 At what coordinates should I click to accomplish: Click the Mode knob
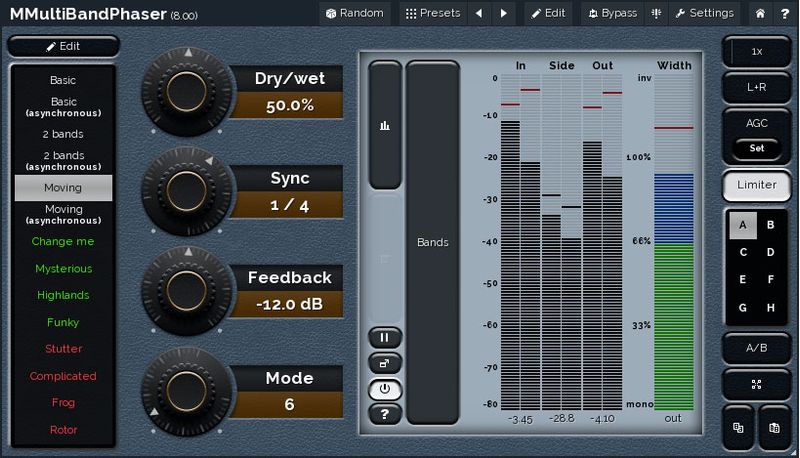click(187, 391)
